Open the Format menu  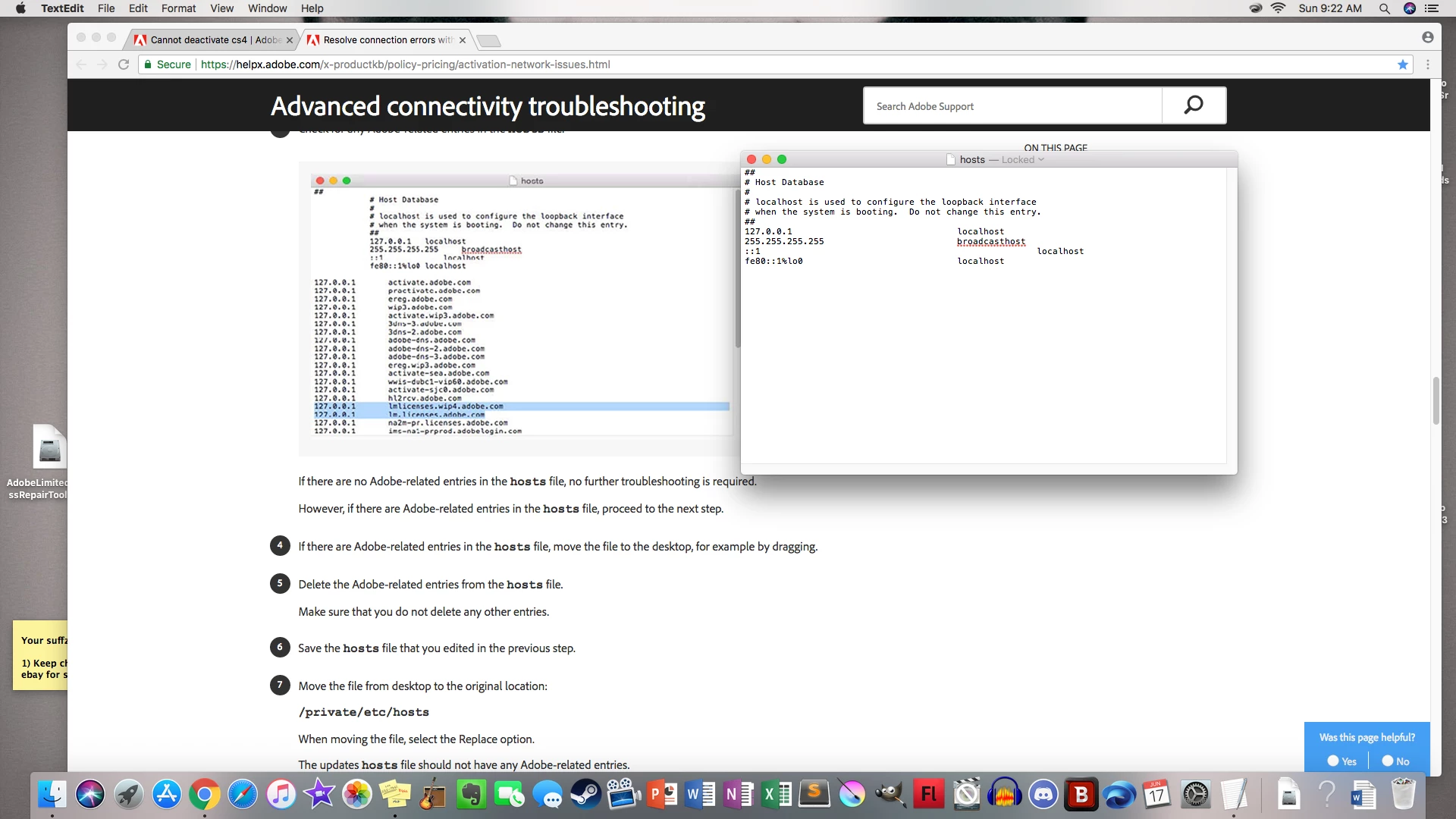[178, 8]
